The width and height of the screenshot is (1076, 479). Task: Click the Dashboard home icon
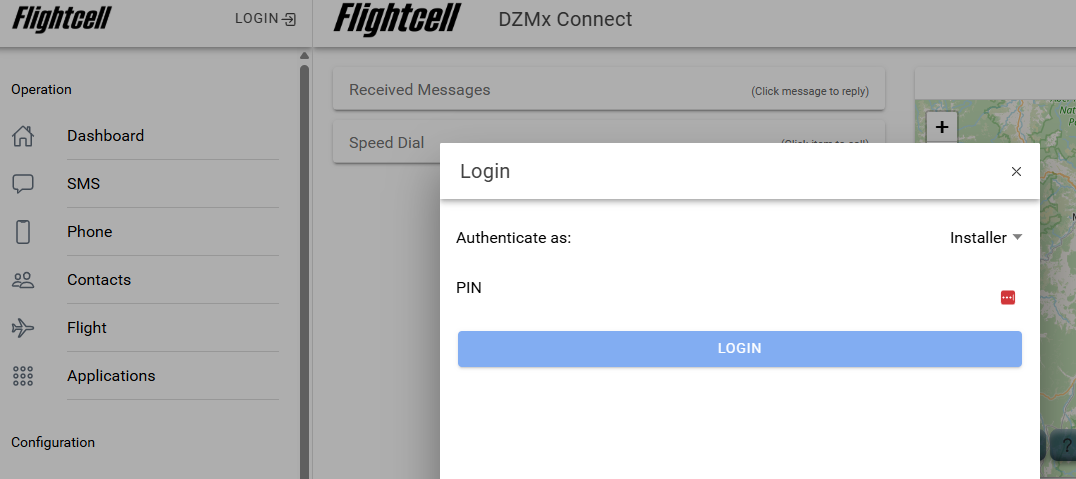click(23, 136)
